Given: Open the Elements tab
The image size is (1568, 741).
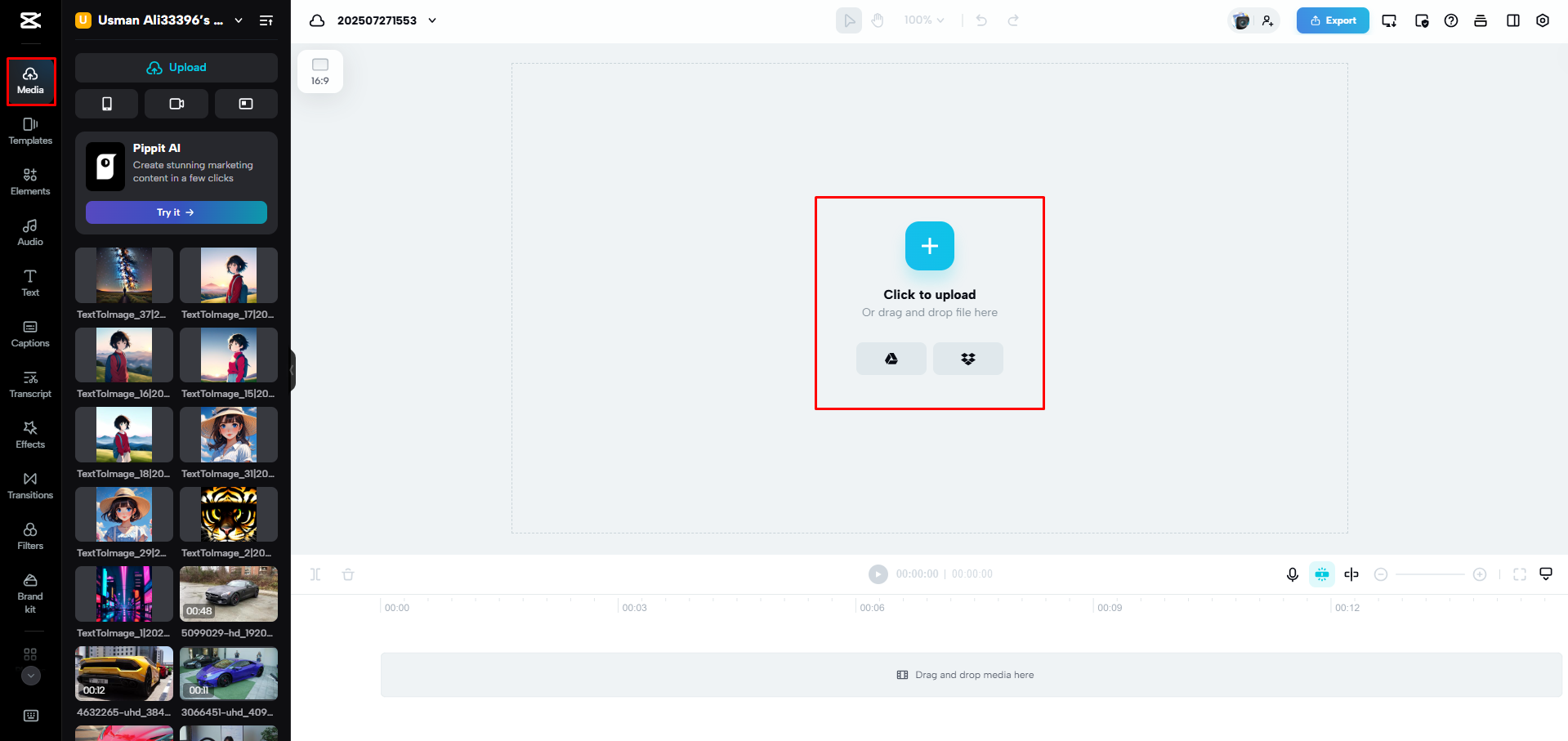Looking at the screenshot, I should coord(30,182).
